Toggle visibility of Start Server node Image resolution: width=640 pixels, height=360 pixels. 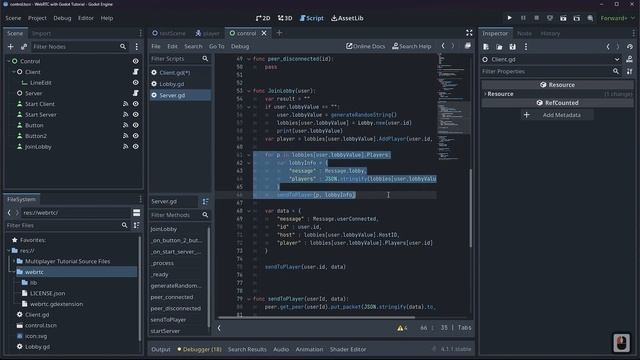136,115
